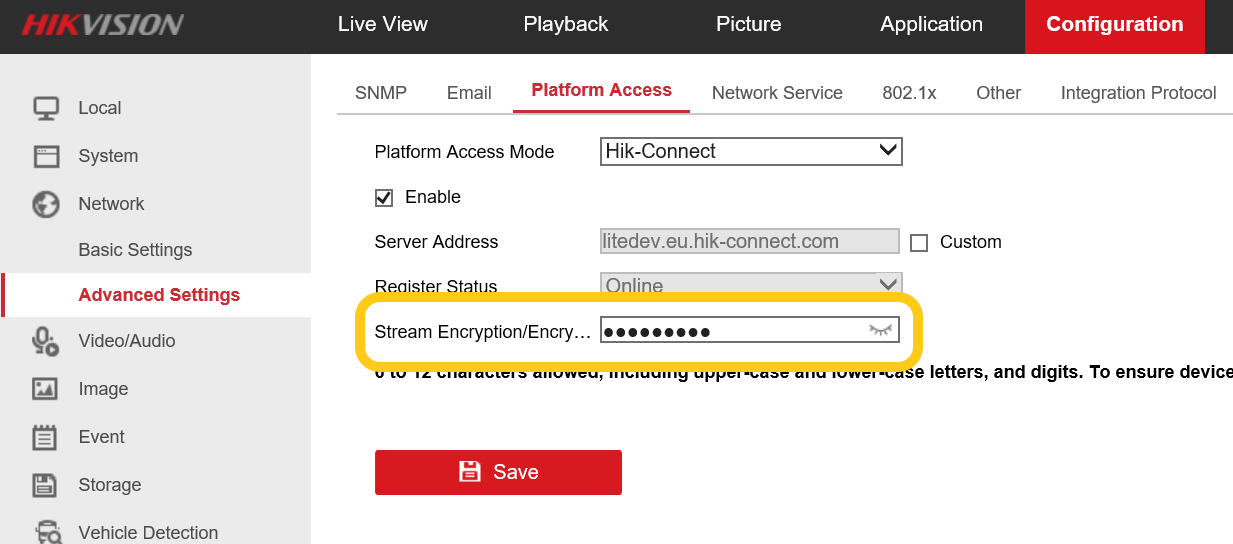
Task: Open the Register Status dropdown
Action: [751, 285]
